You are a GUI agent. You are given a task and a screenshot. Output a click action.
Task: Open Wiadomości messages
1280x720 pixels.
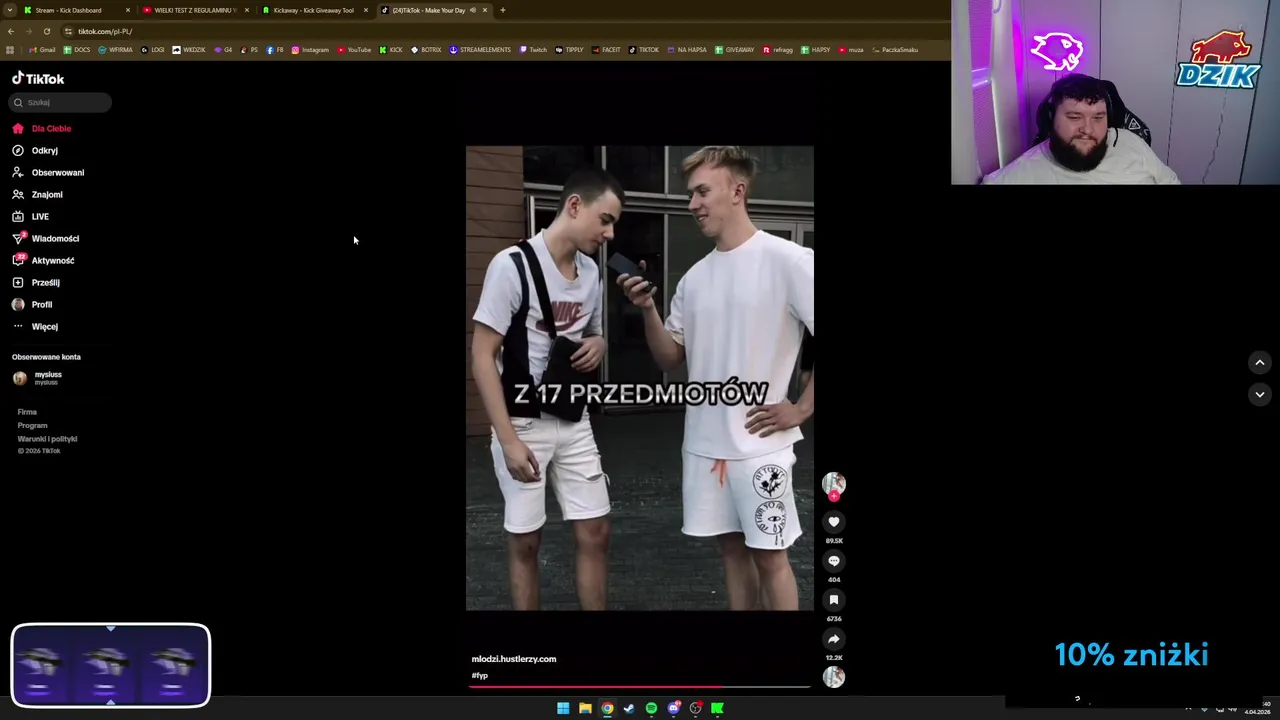pyautogui.click(x=45, y=238)
